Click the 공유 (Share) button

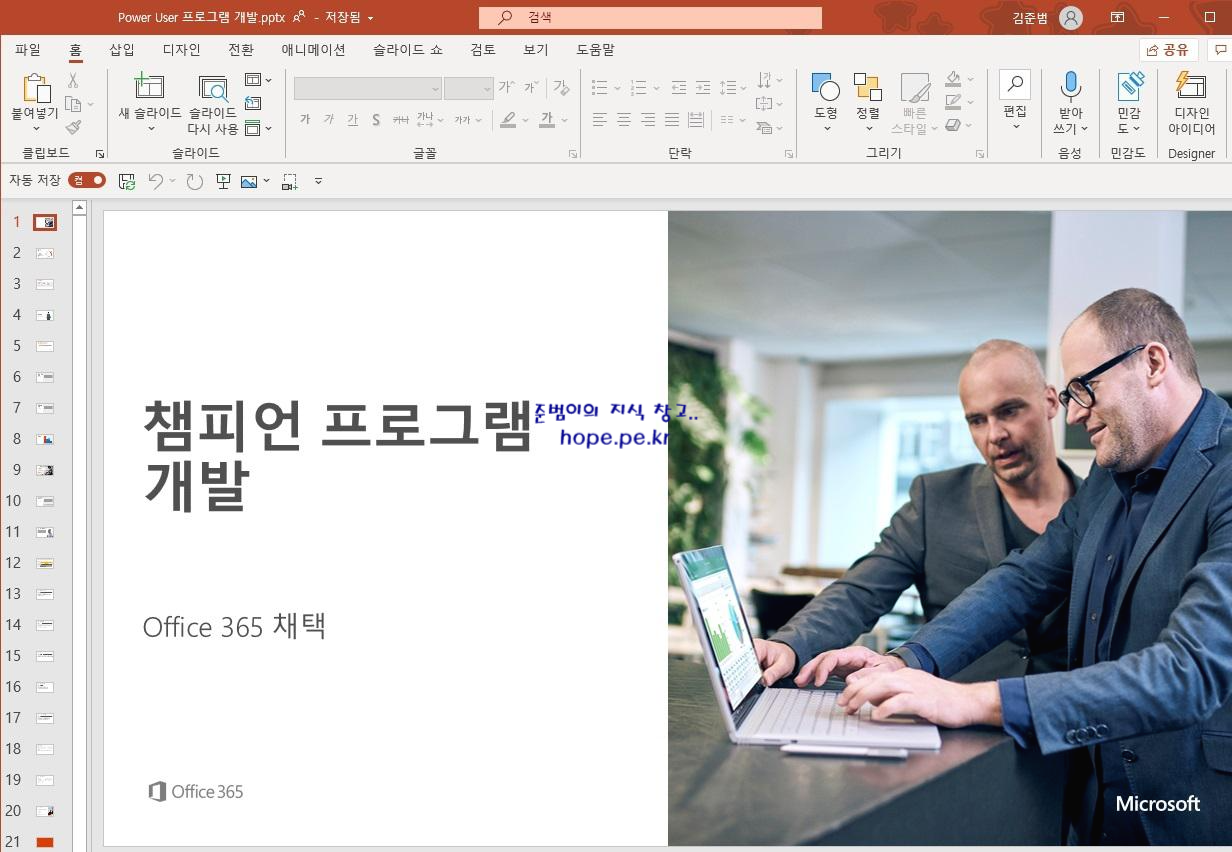tap(1168, 50)
